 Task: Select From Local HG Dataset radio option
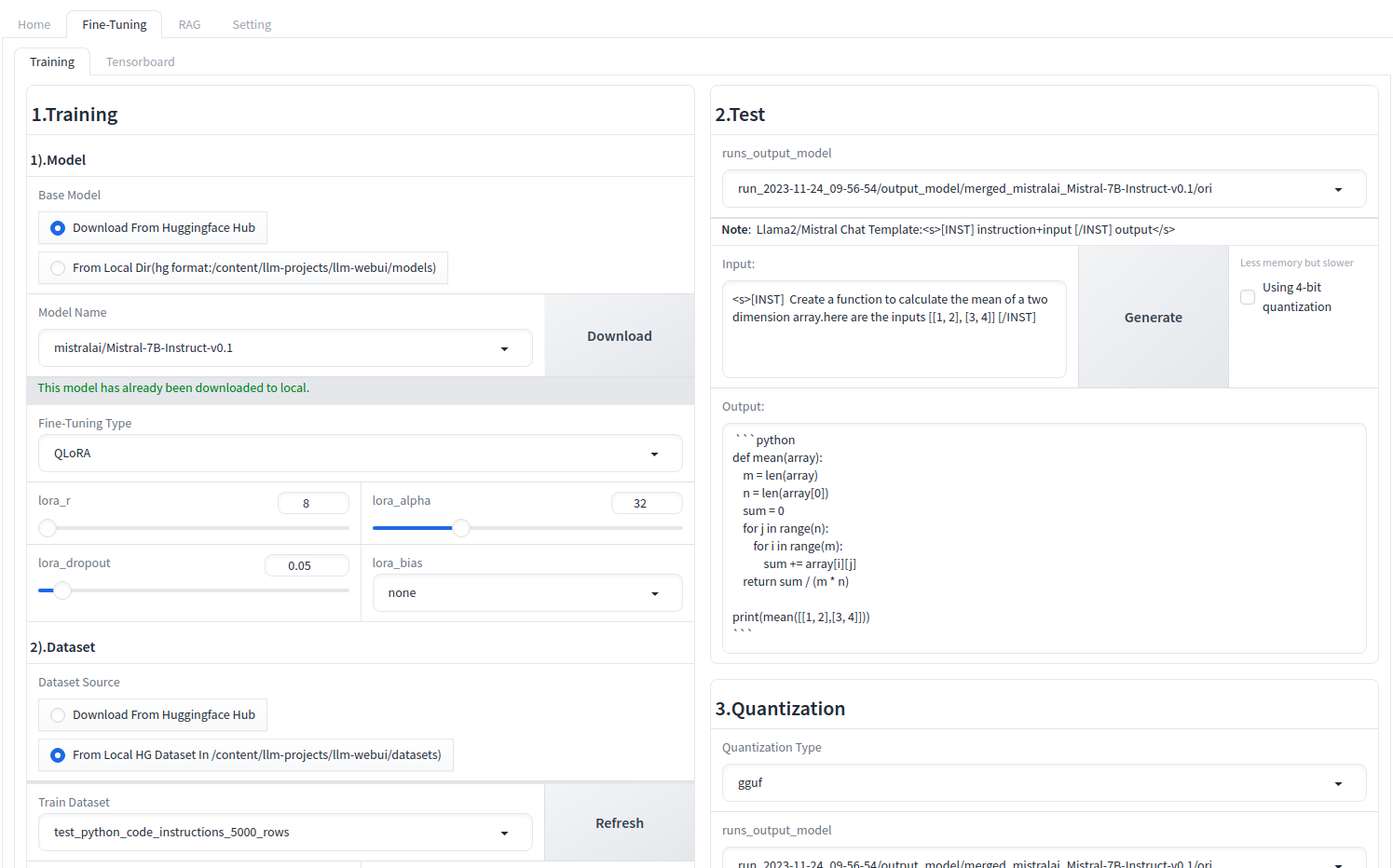[x=58, y=755]
